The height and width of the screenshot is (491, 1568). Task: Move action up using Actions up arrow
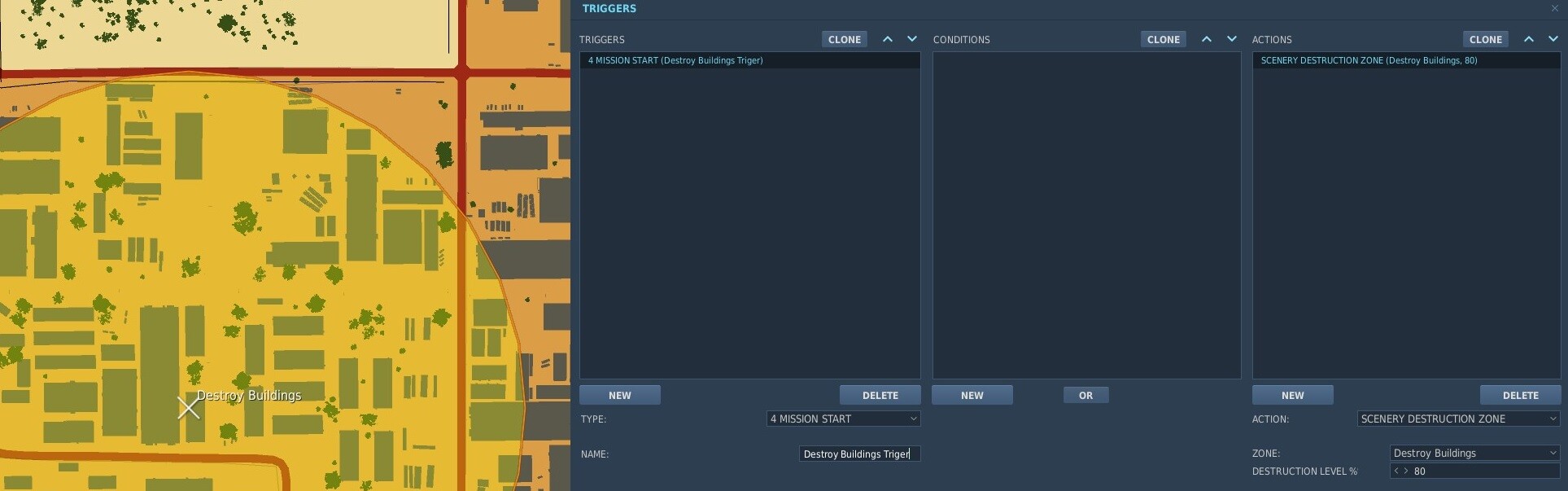[x=1529, y=39]
